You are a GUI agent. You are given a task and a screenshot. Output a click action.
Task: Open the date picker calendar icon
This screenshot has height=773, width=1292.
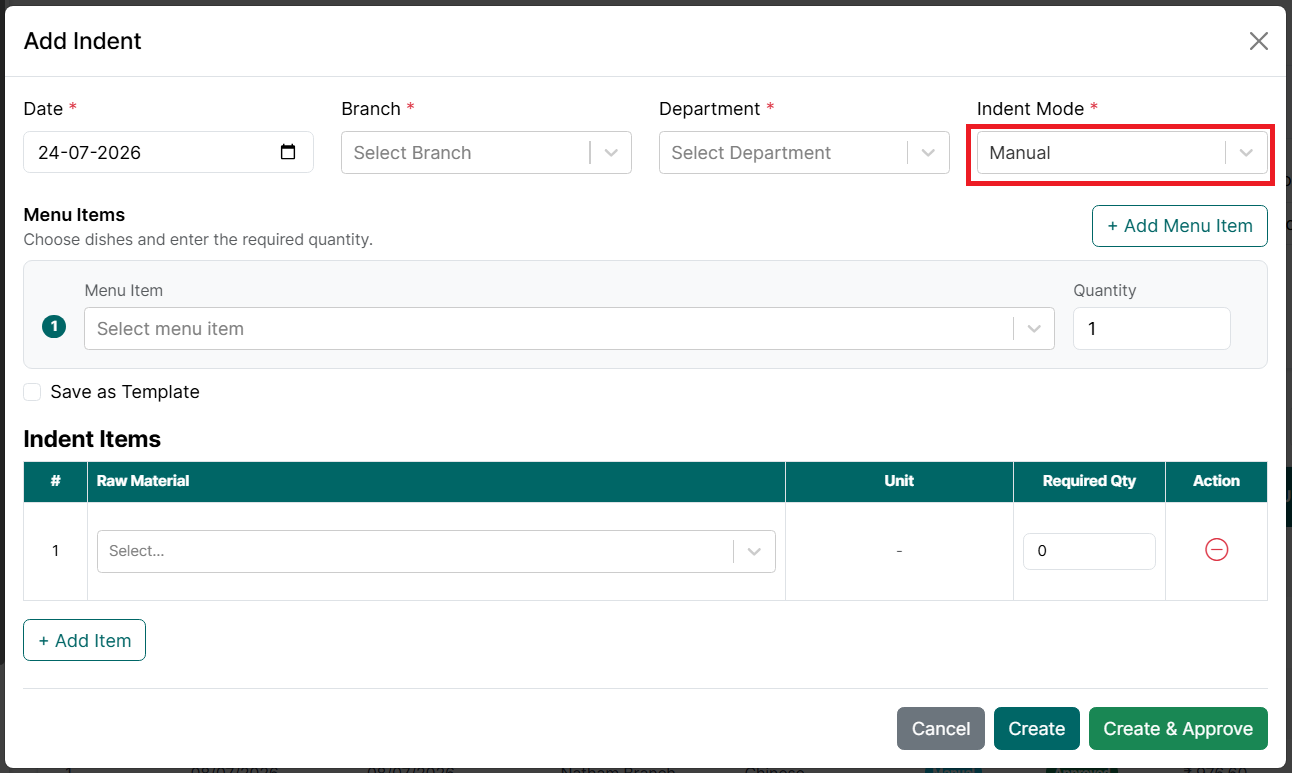click(x=288, y=153)
